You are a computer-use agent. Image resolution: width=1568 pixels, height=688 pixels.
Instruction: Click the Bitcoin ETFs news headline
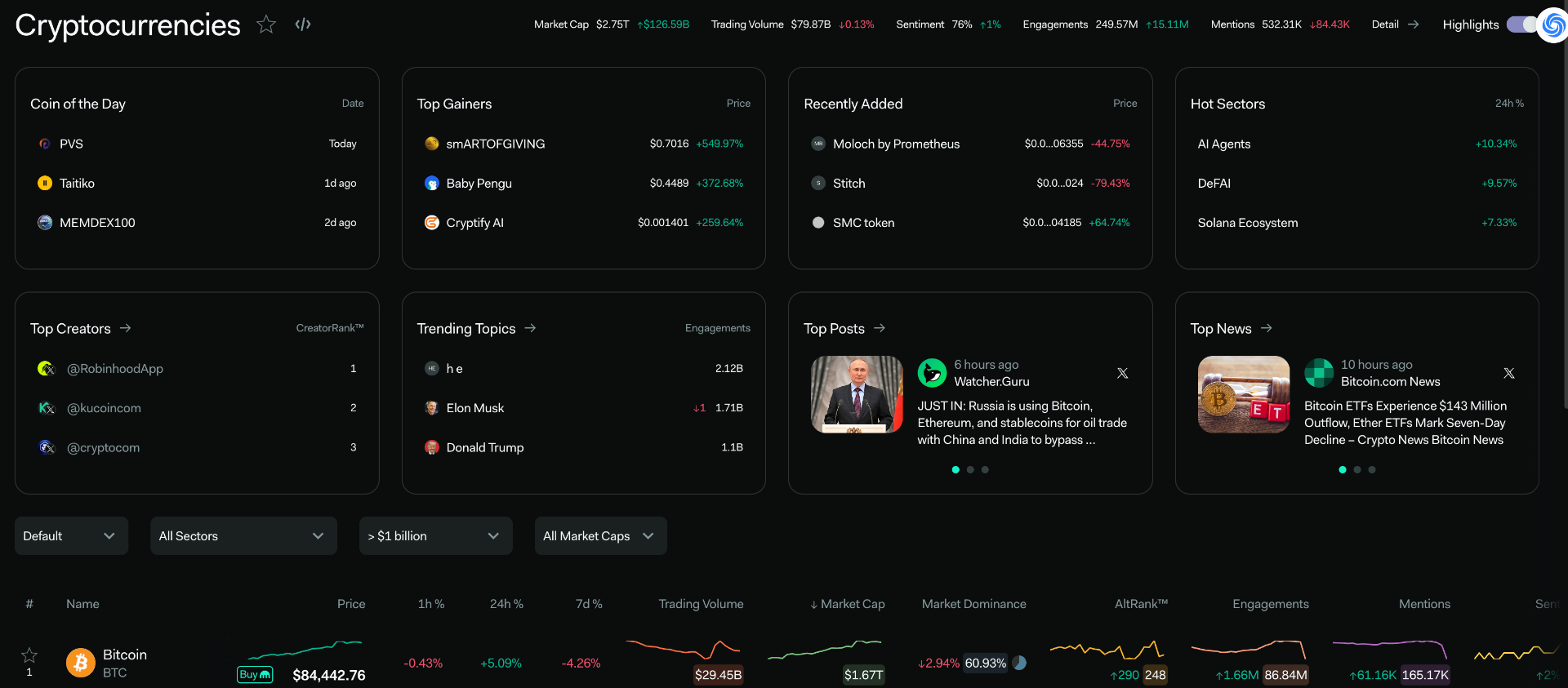tap(1405, 423)
